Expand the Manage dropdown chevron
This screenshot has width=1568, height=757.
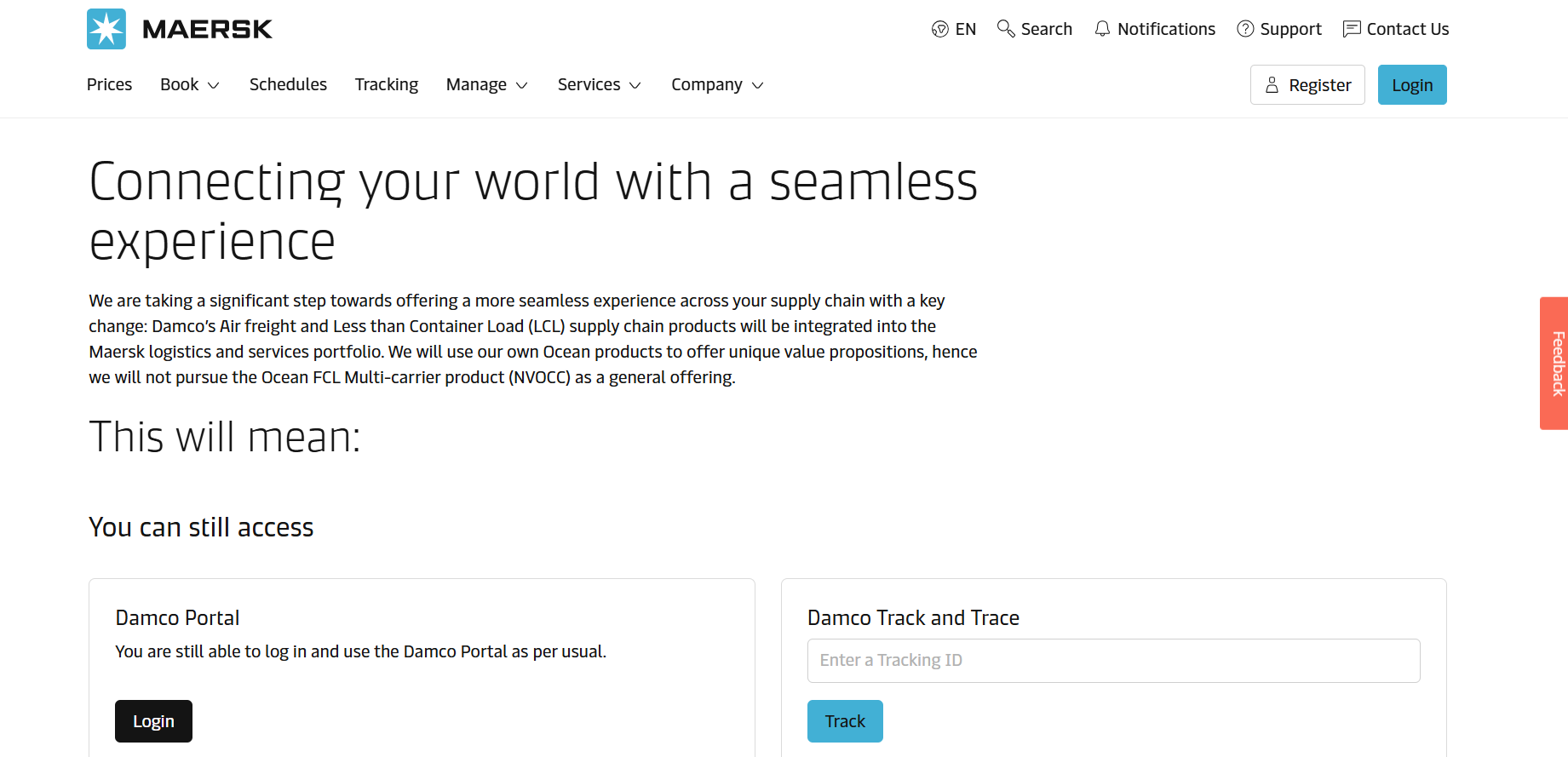coord(522,85)
